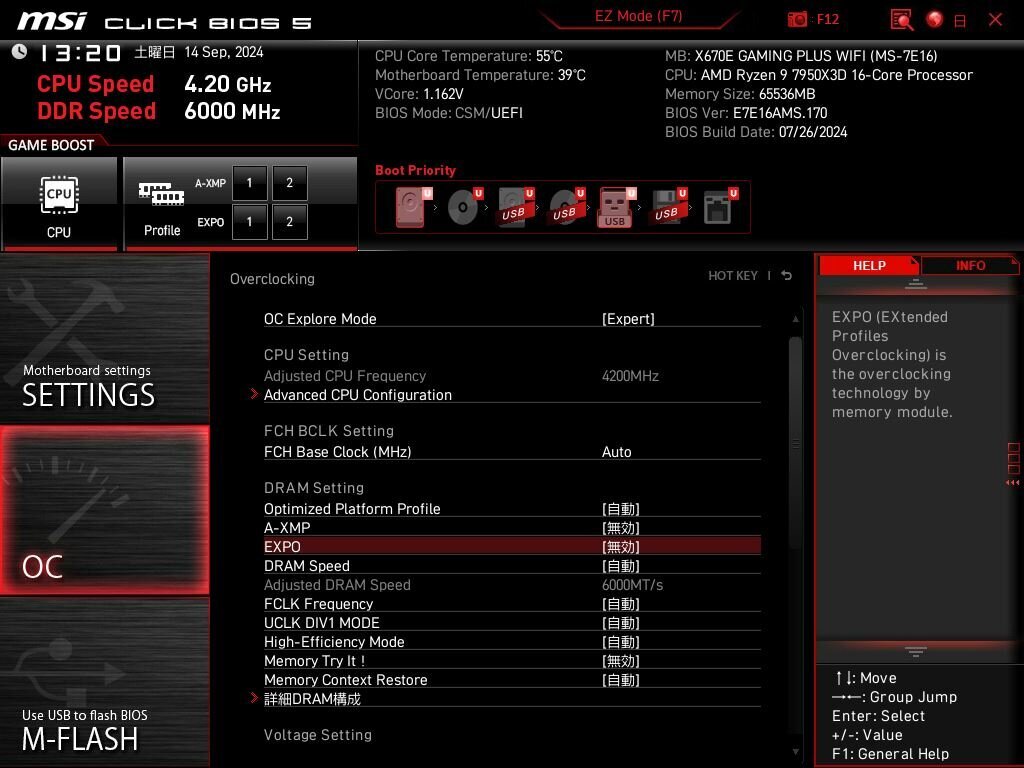Click the GAME BOOST label tab
Viewport: 1024px width, 768px height.
(x=51, y=145)
